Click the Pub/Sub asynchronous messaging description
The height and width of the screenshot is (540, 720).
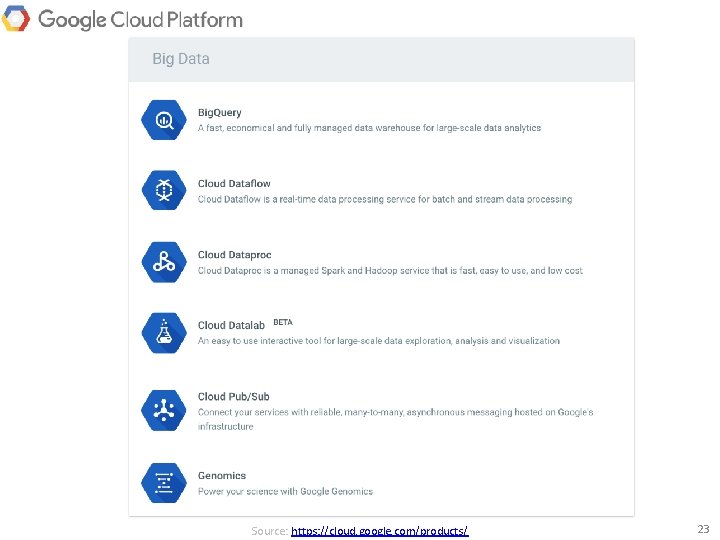[395, 419]
